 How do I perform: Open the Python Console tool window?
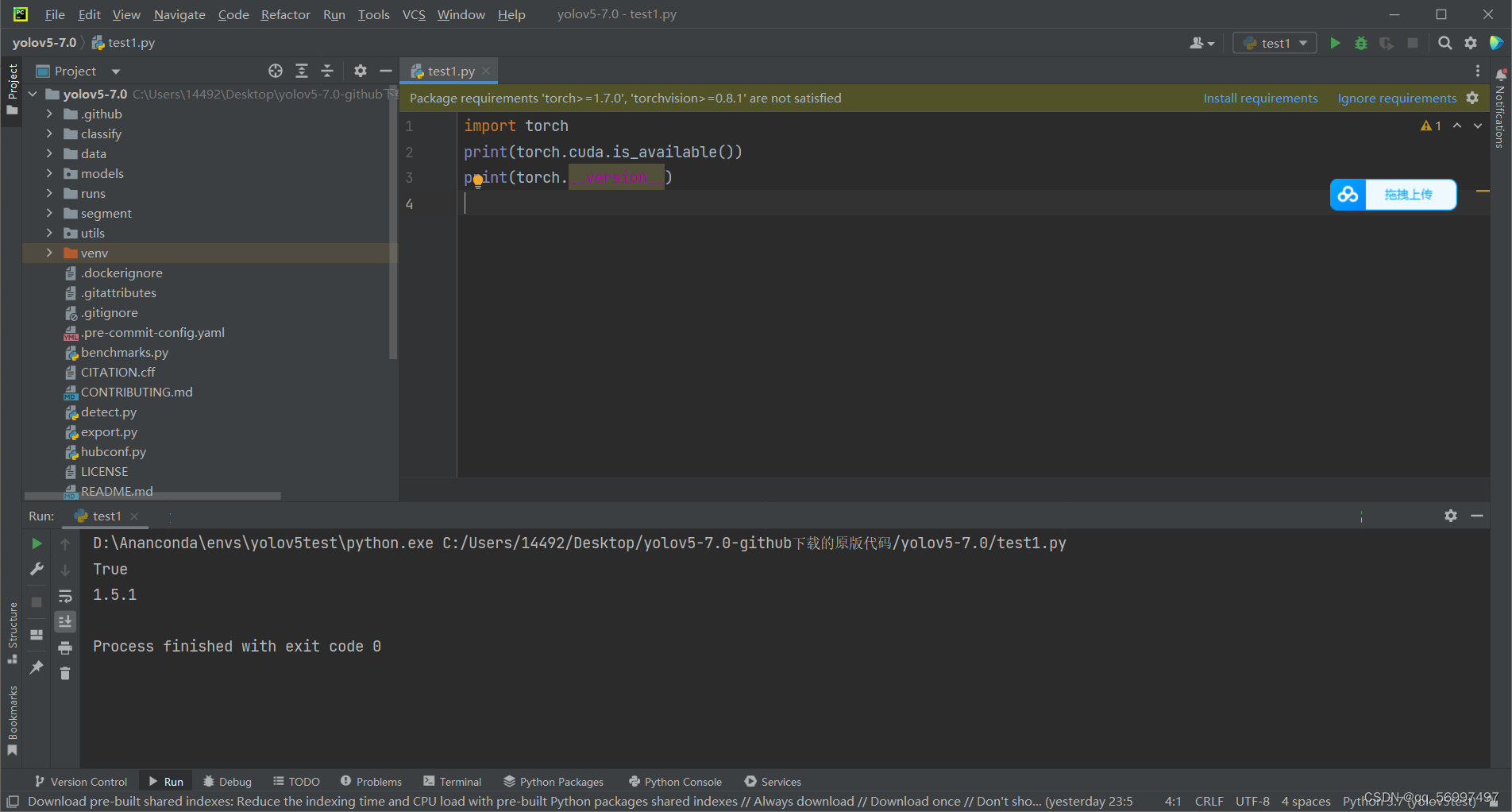(x=675, y=782)
